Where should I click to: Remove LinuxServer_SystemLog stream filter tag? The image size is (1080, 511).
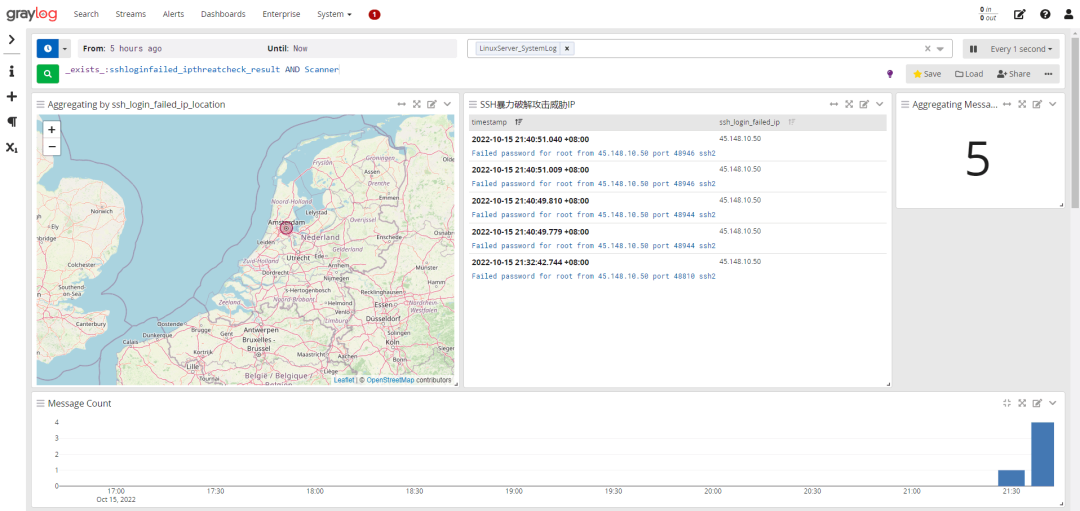coord(567,48)
